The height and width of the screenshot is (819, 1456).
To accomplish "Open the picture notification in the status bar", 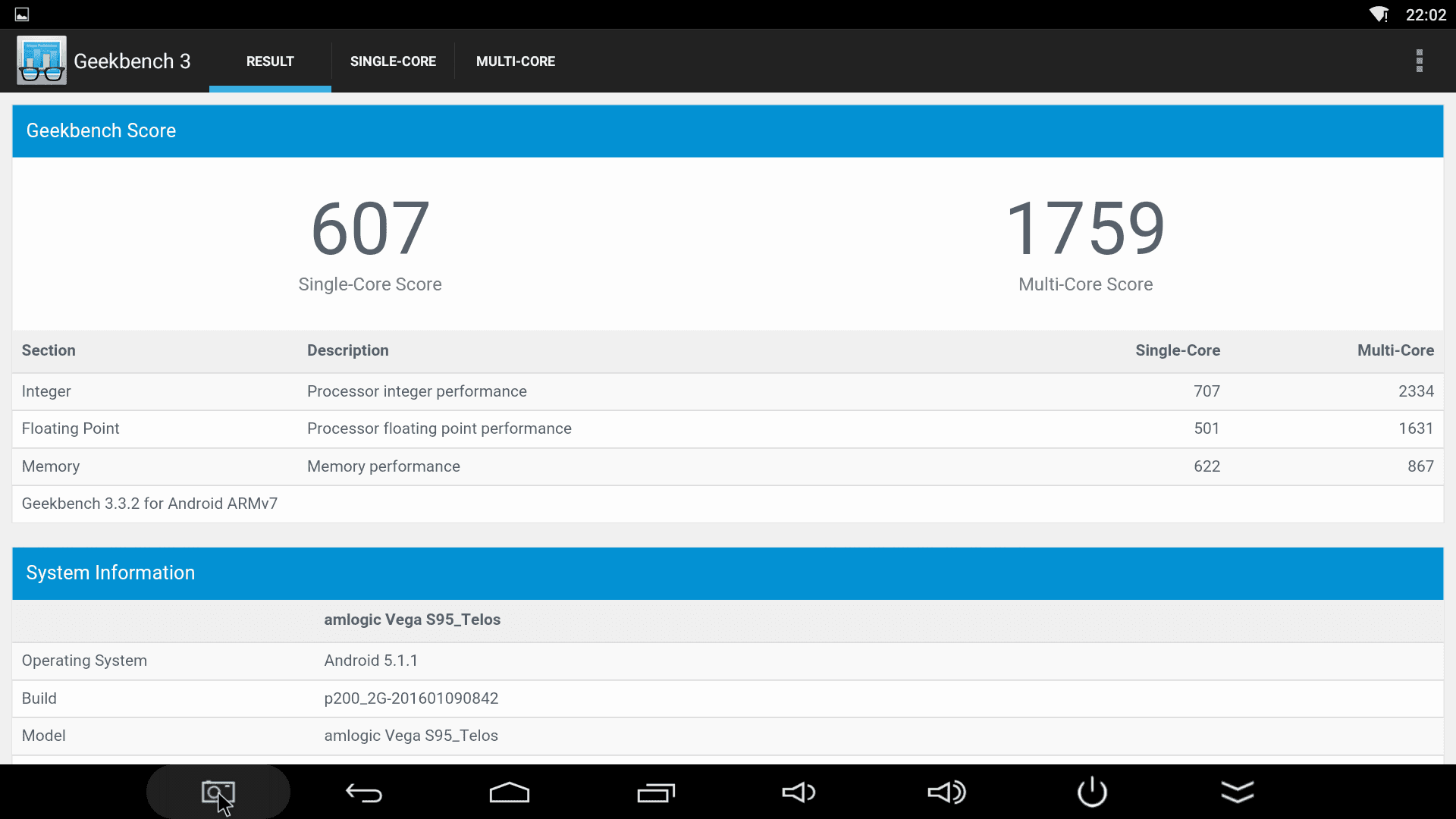I will click(22, 14).
